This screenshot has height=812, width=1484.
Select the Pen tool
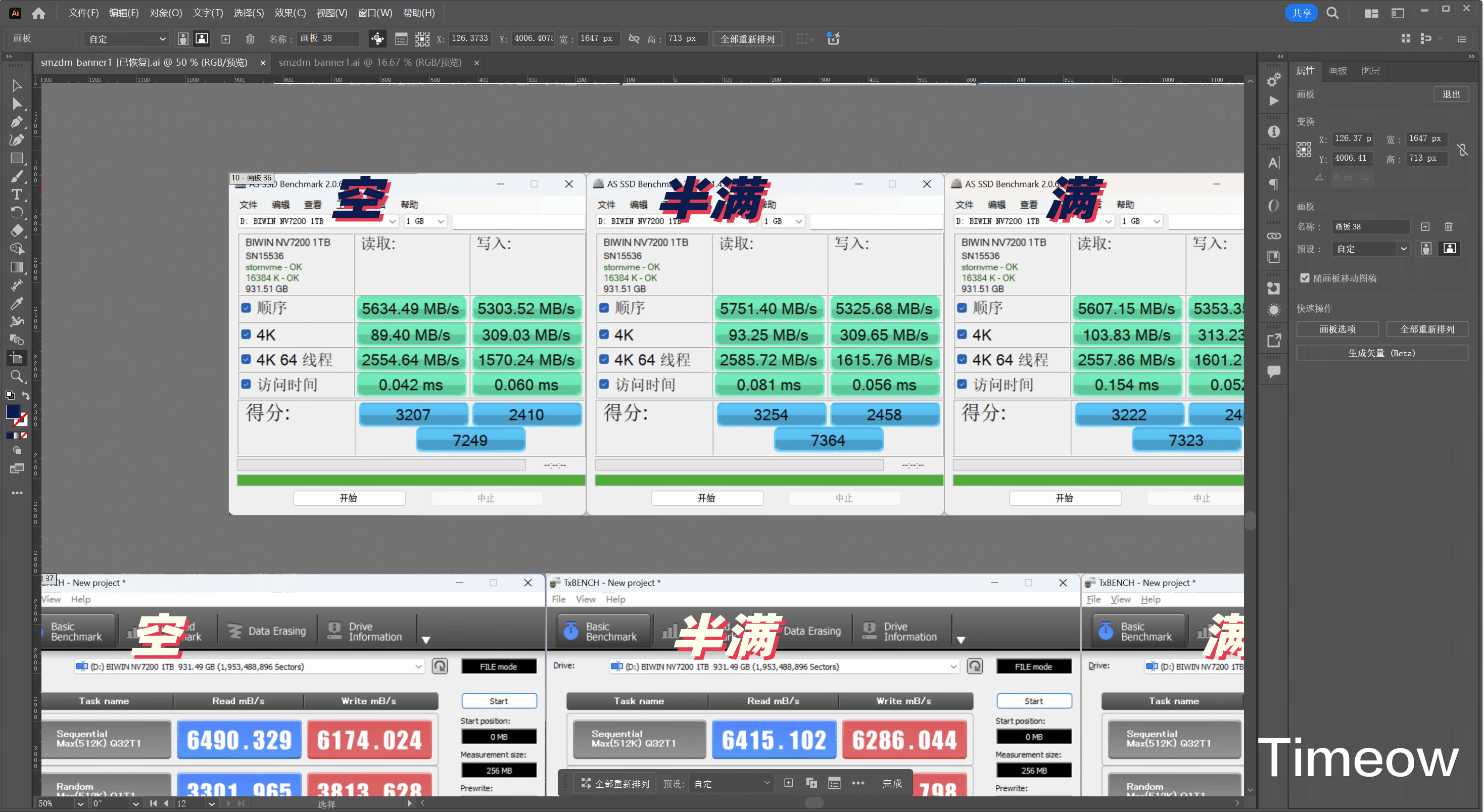pyautogui.click(x=17, y=122)
